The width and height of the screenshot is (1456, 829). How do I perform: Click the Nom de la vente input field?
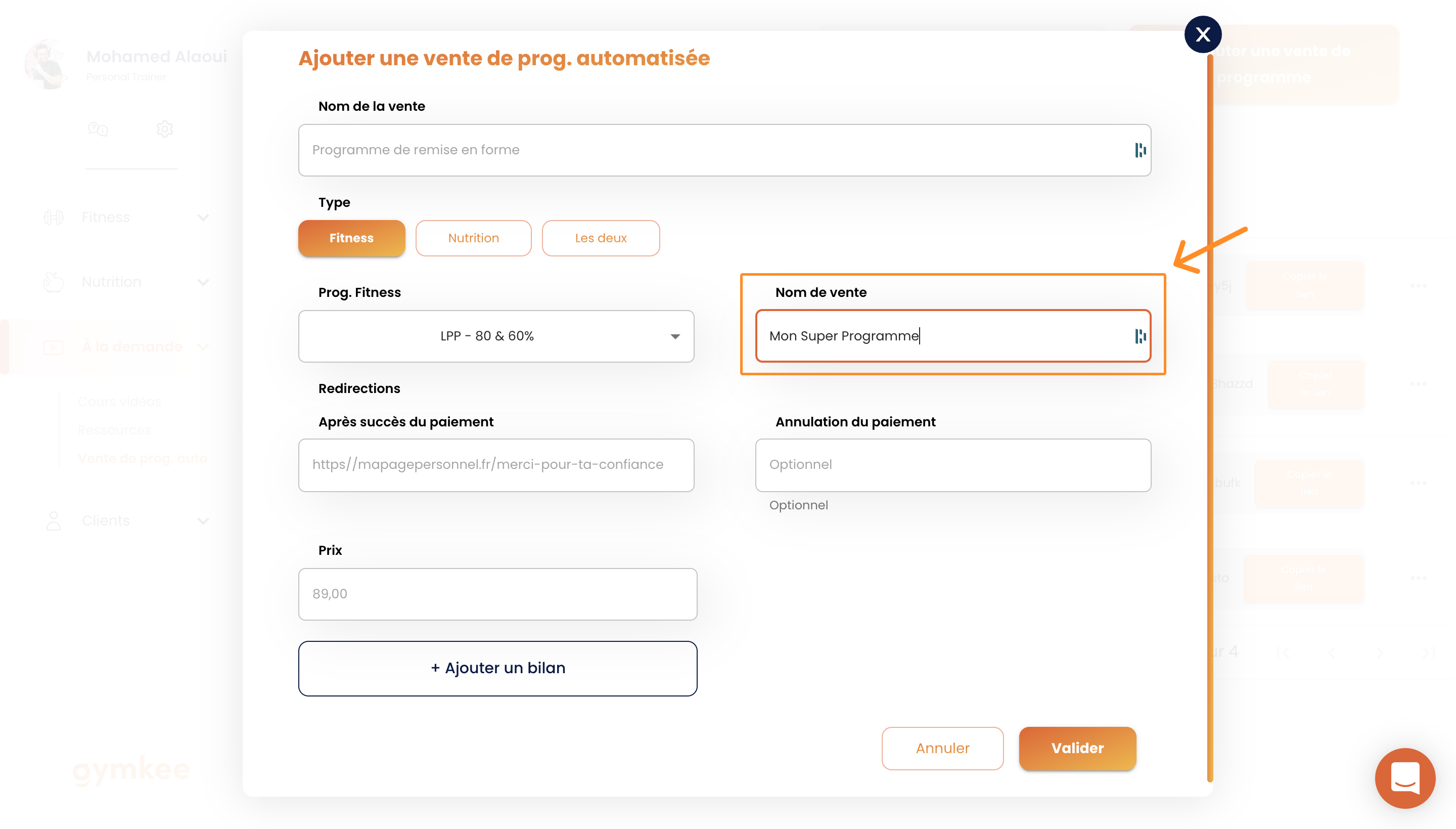point(724,150)
